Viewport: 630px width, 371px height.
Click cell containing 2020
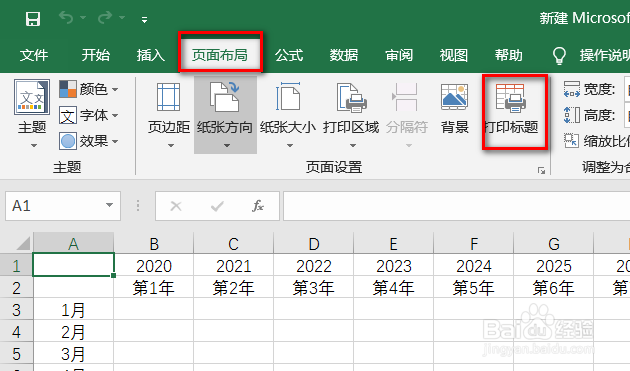(153, 265)
